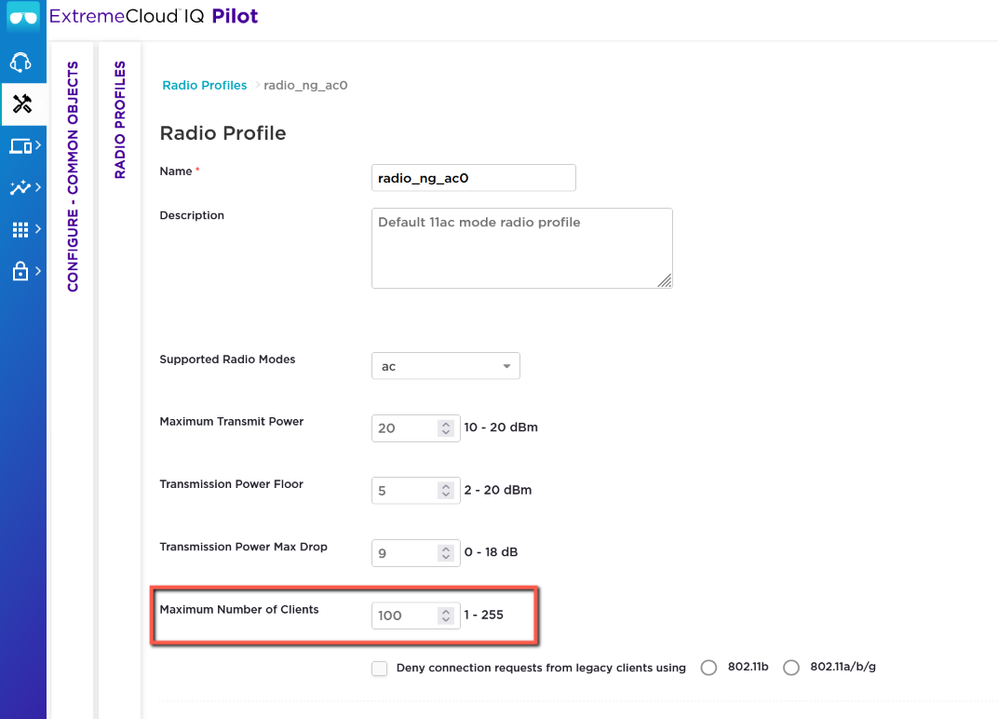Viewport: 998px width, 719px height.
Task: Open the grid apps icon in sidebar
Action: coord(21,230)
